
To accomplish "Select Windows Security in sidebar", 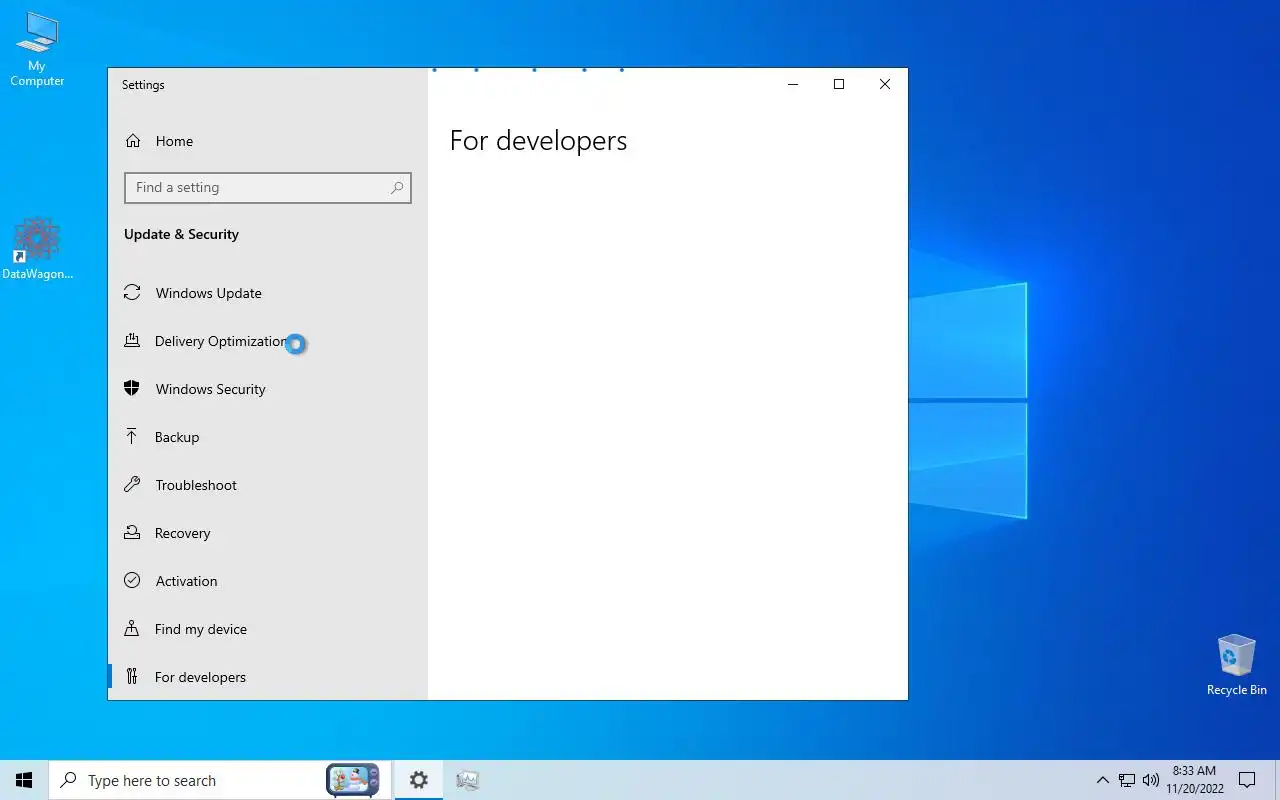I will tap(268, 389).
